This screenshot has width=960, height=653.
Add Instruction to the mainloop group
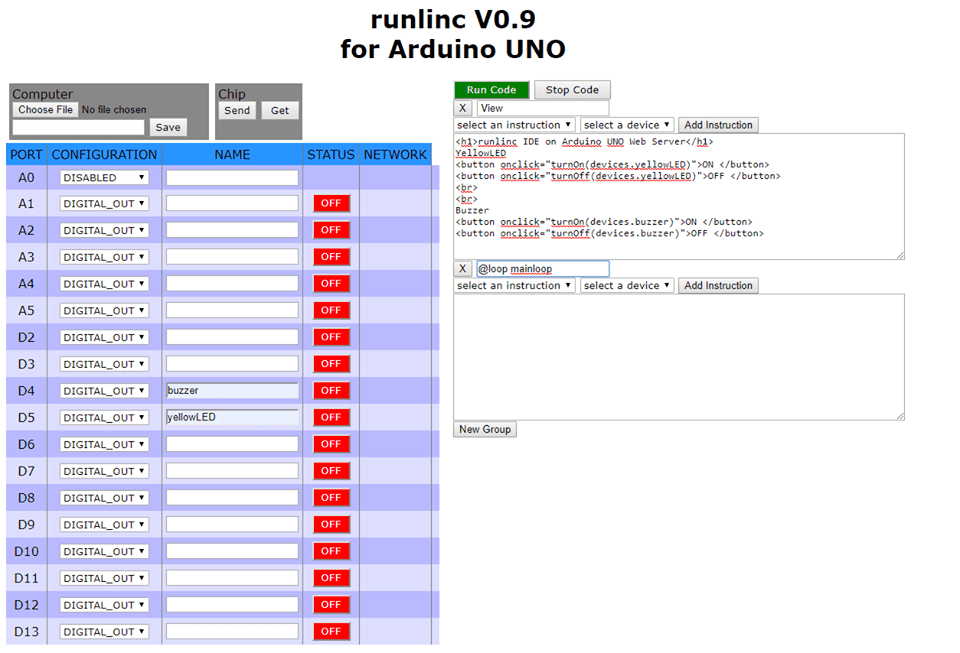718,286
